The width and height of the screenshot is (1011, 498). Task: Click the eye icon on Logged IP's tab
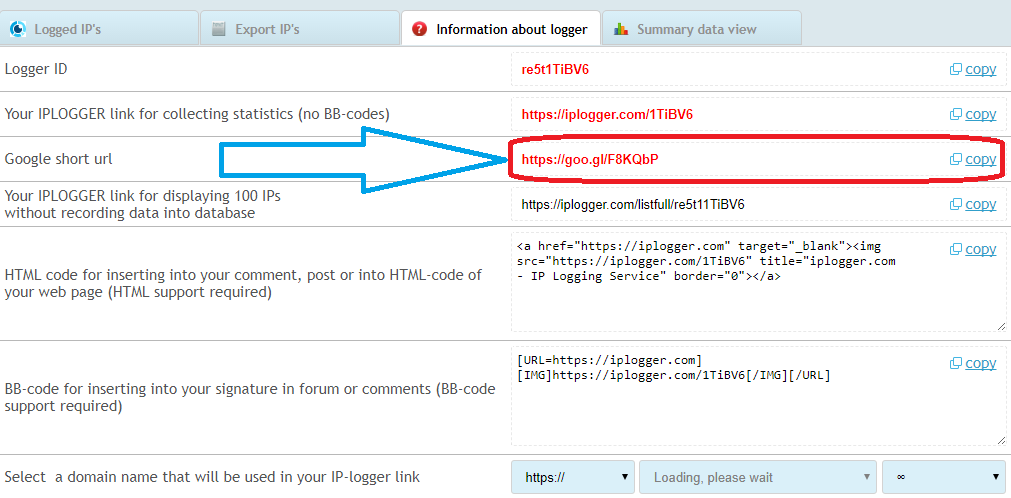click(18, 30)
